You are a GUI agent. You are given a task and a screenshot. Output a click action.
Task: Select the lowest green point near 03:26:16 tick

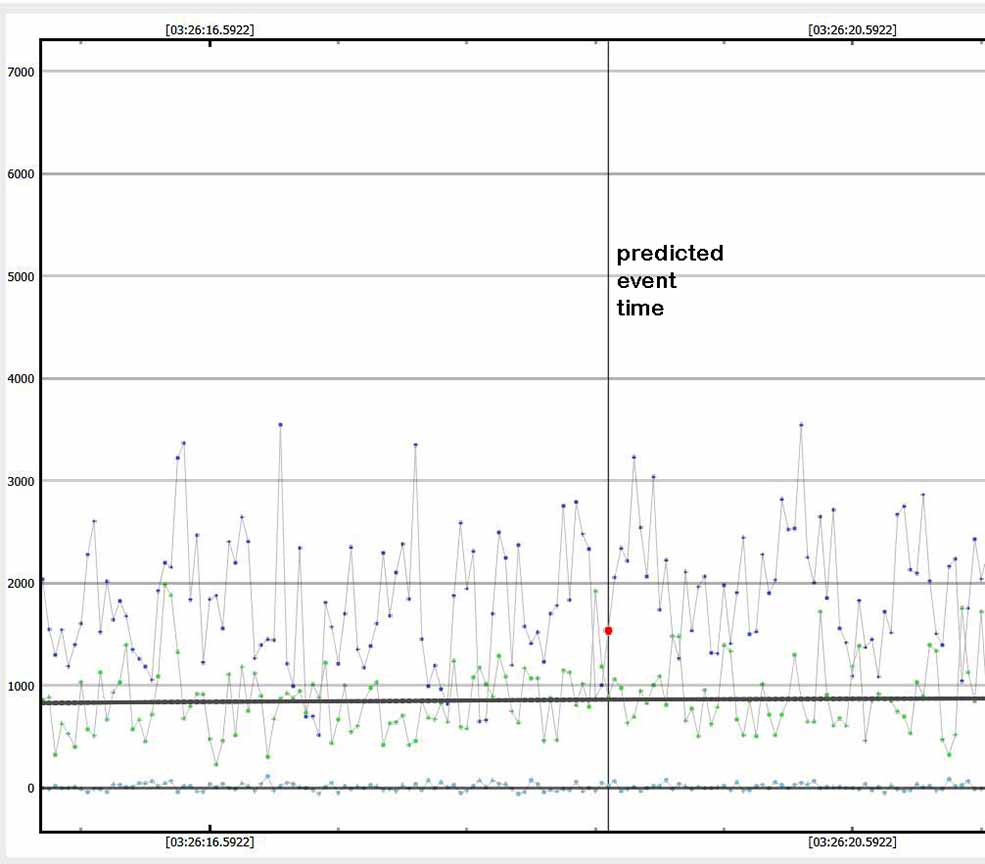click(216, 764)
